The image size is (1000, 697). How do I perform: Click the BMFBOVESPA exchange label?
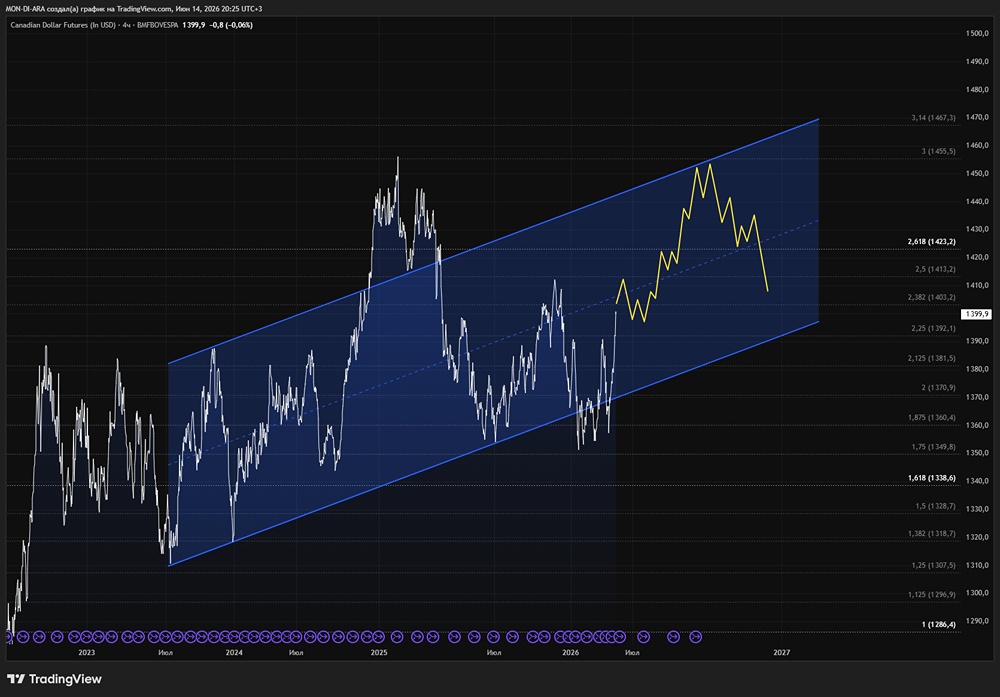(x=158, y=25)
